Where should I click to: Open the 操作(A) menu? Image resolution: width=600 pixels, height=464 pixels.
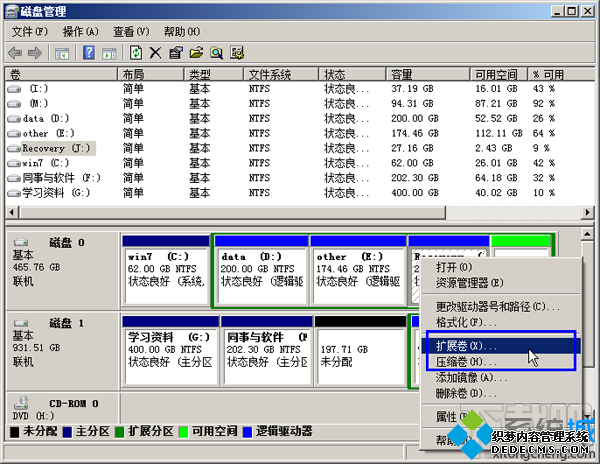pyautogui.click(x=80, y=31)
